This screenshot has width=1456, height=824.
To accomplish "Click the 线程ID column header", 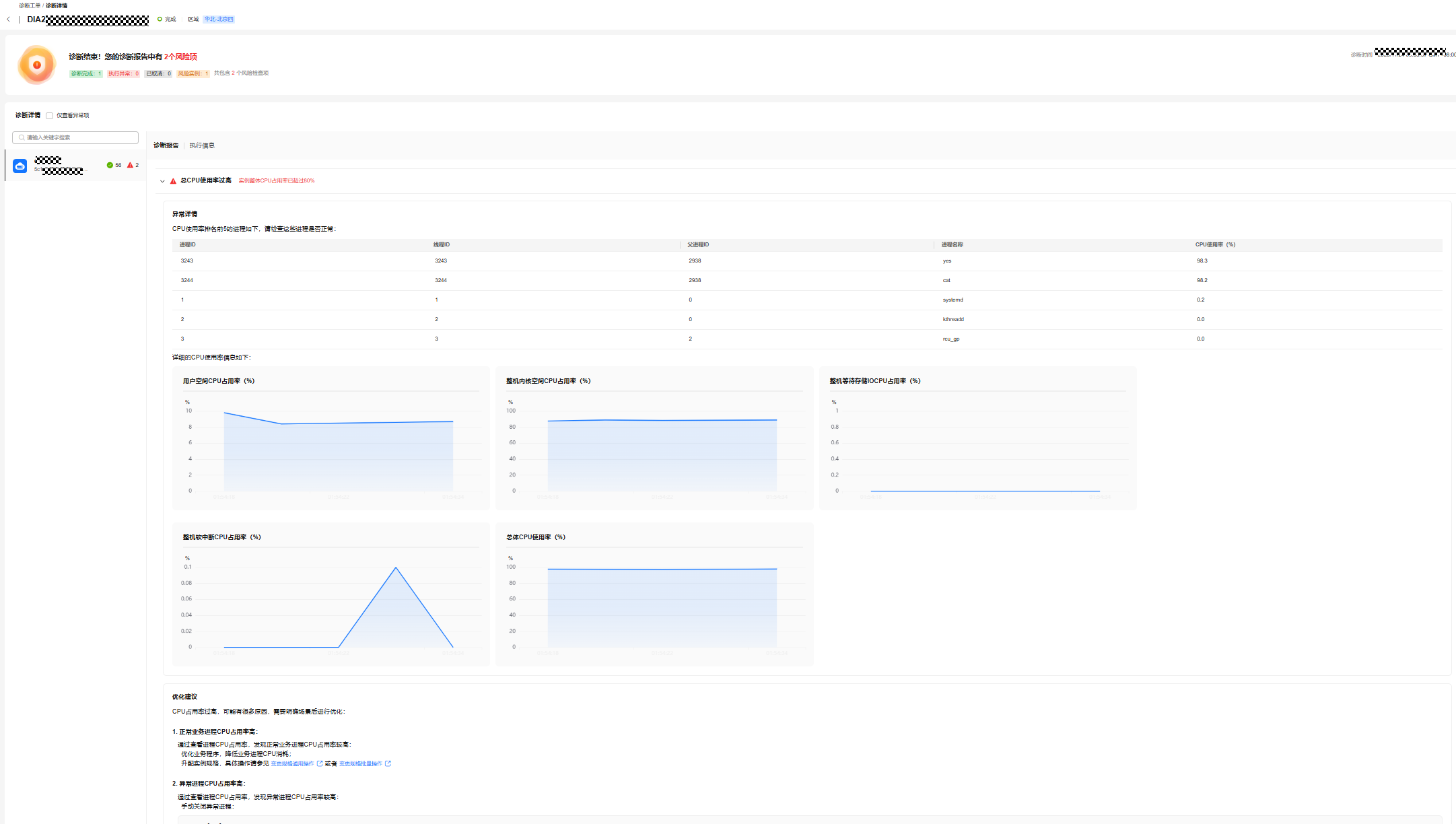I will tap(442, 245).
